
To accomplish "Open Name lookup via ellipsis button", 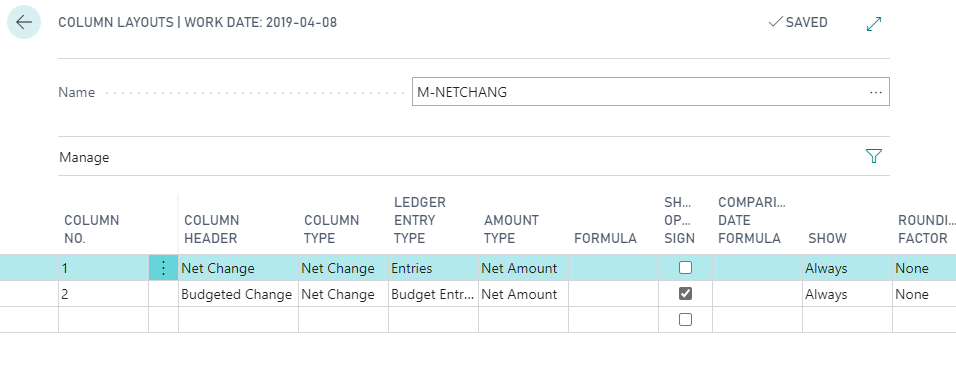I will click(x=876, y=92).
